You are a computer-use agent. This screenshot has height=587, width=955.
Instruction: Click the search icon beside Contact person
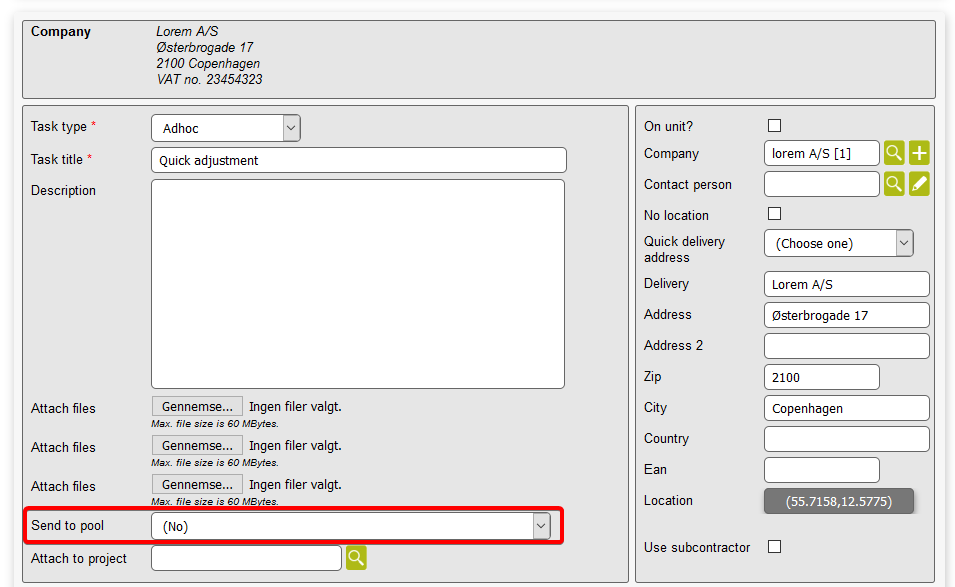894,184
